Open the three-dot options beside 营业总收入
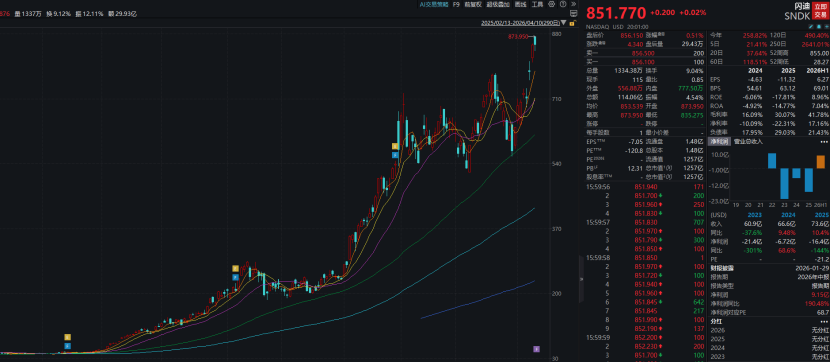This screenshot has height=362, width=830. tap(824, 142)
